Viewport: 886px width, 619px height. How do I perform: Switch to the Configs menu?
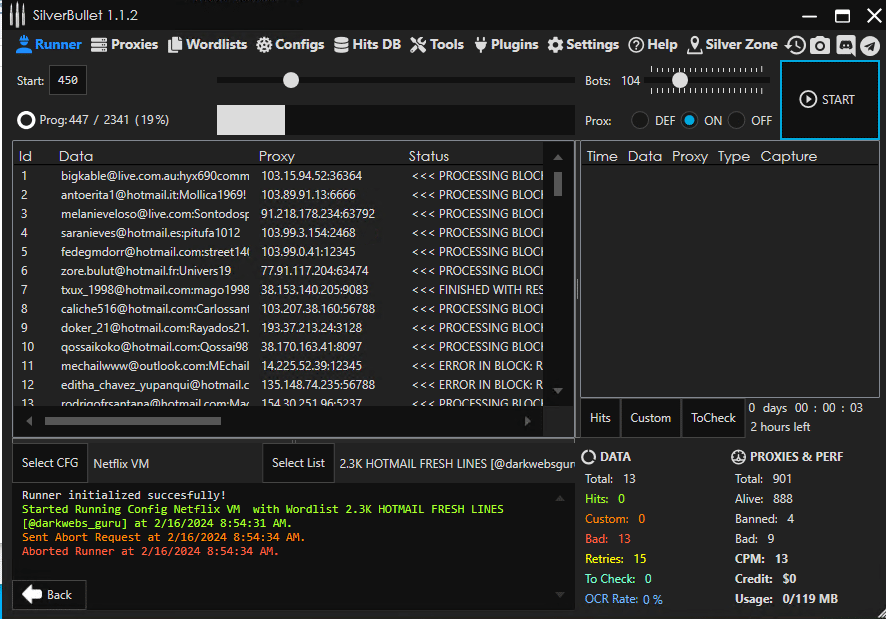290,44
